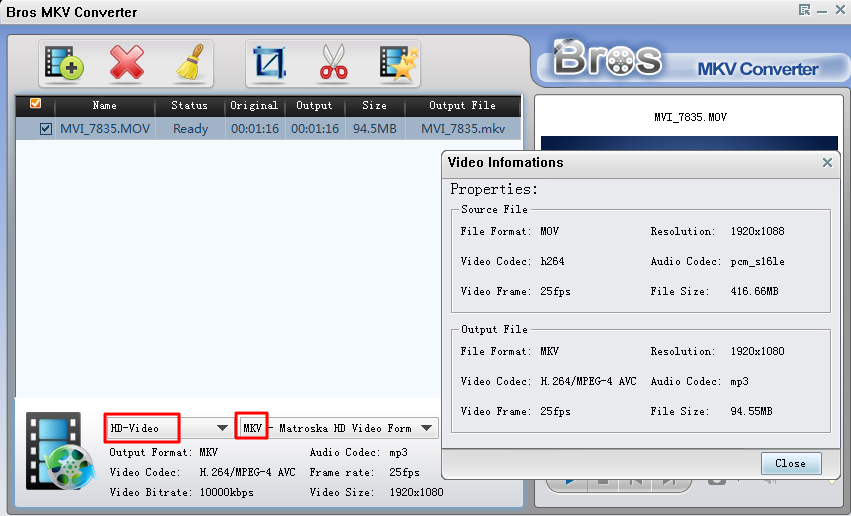Click the Ready status cell
The width and height of the screenshot is (851, 516).
click(x=190, y=129)
